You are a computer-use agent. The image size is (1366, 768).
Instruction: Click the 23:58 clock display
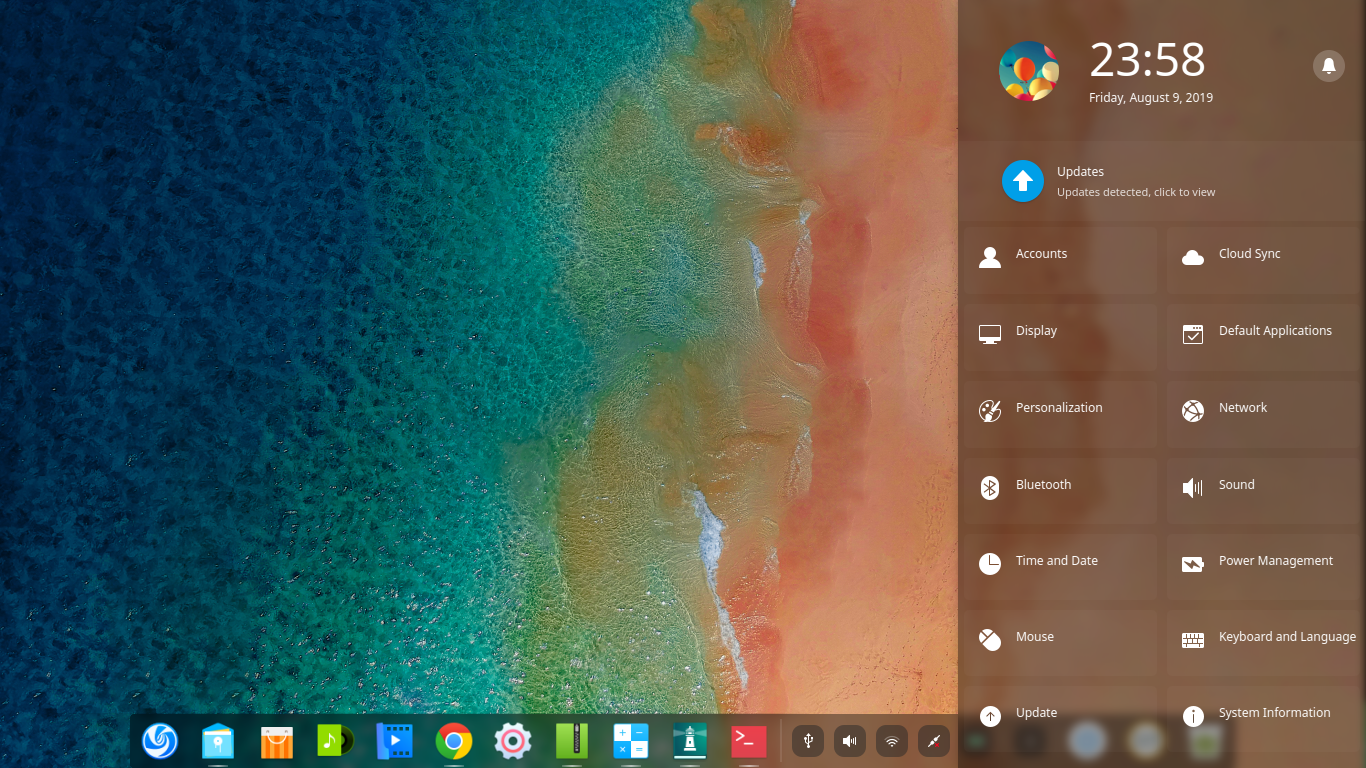[1147, 60]
